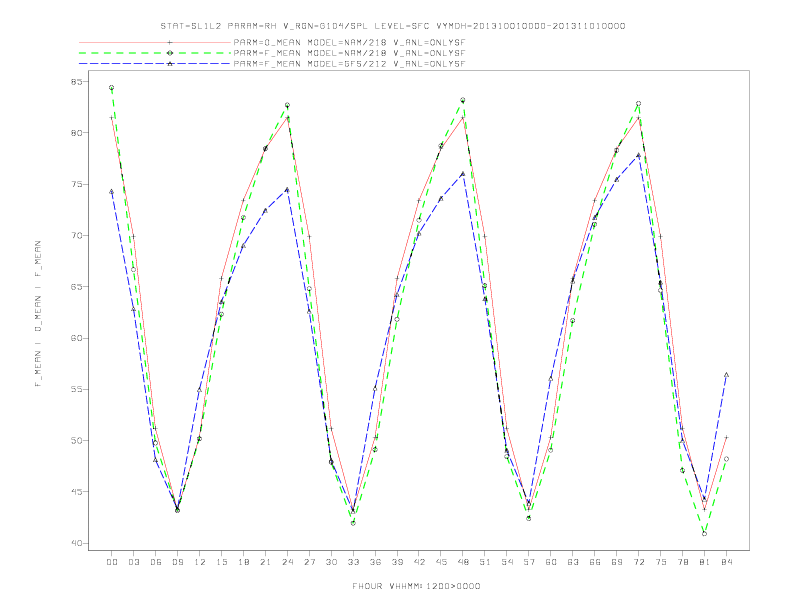The width and height of the screenshot is (792, 612).
Task: Click x-axis tick label 69
Action: pyautogui.click(x=617, y=562)
